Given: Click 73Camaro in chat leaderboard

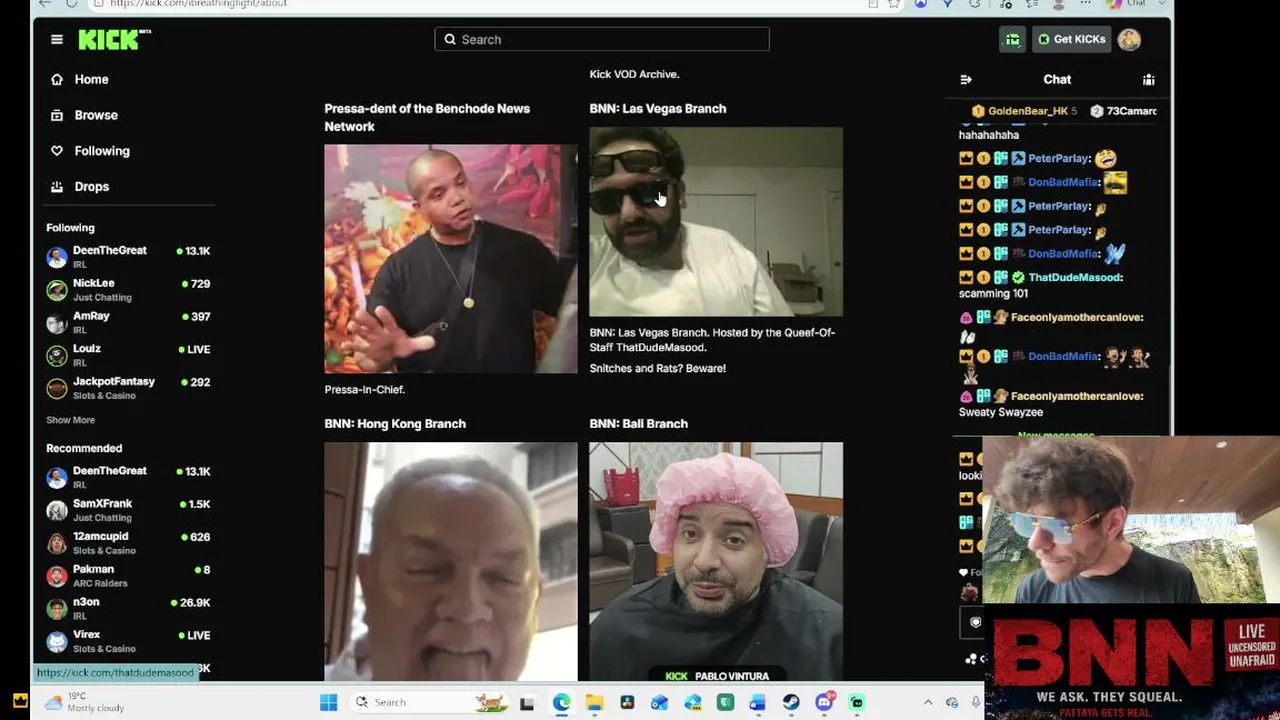Looking at the screenshot, I should point(1131,111).
